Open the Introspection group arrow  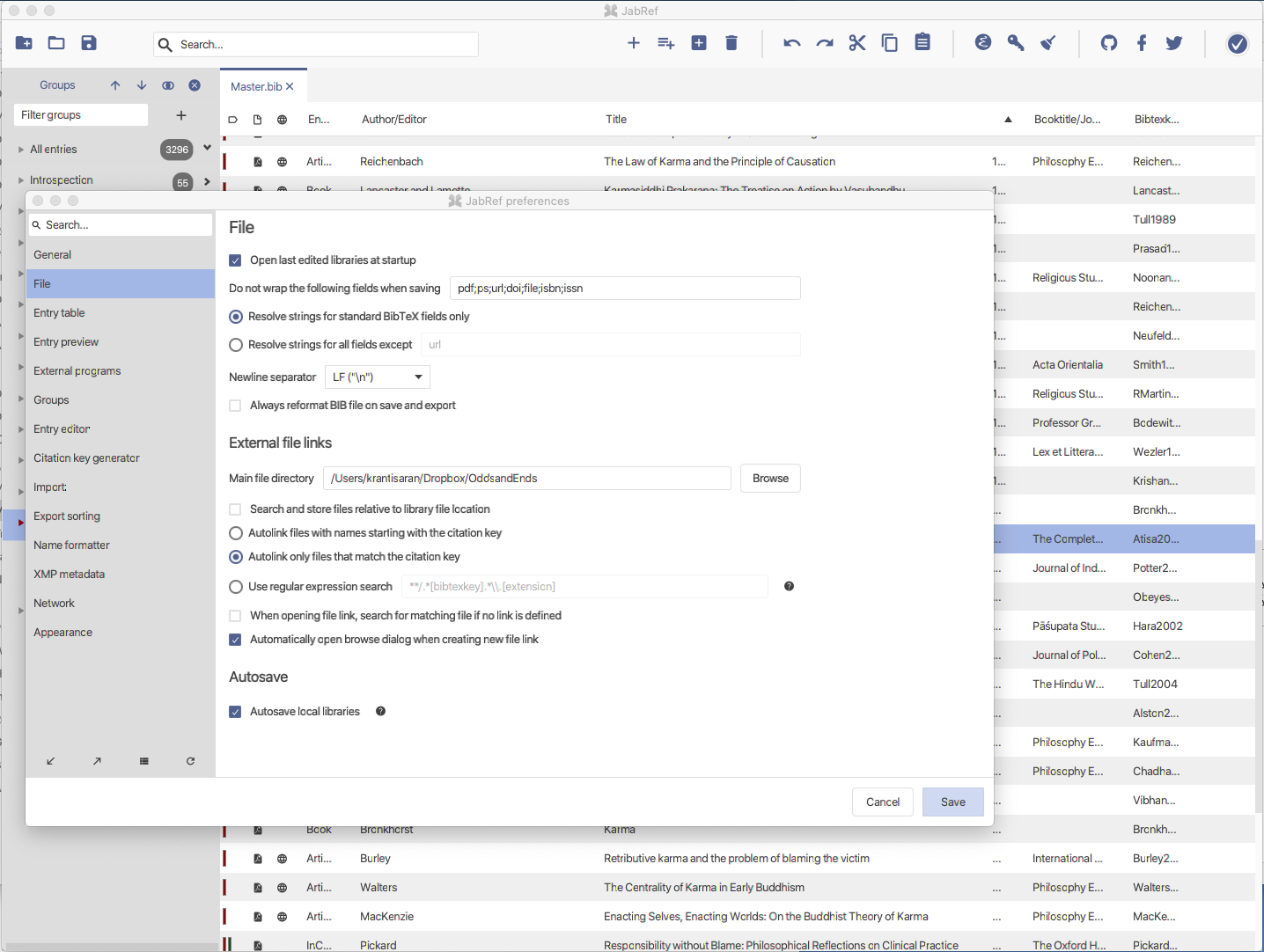tap(207, 182)
